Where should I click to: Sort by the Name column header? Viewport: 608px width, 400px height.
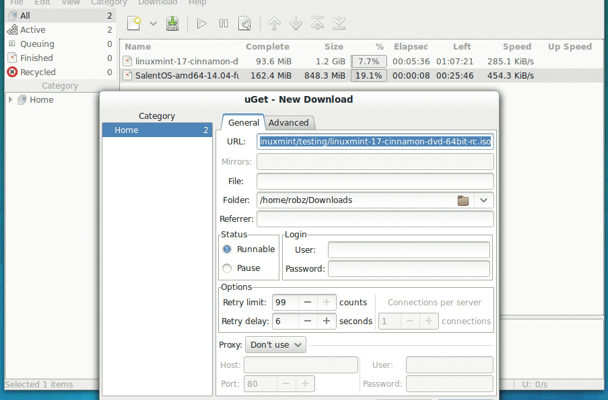[x=138, y=47]
